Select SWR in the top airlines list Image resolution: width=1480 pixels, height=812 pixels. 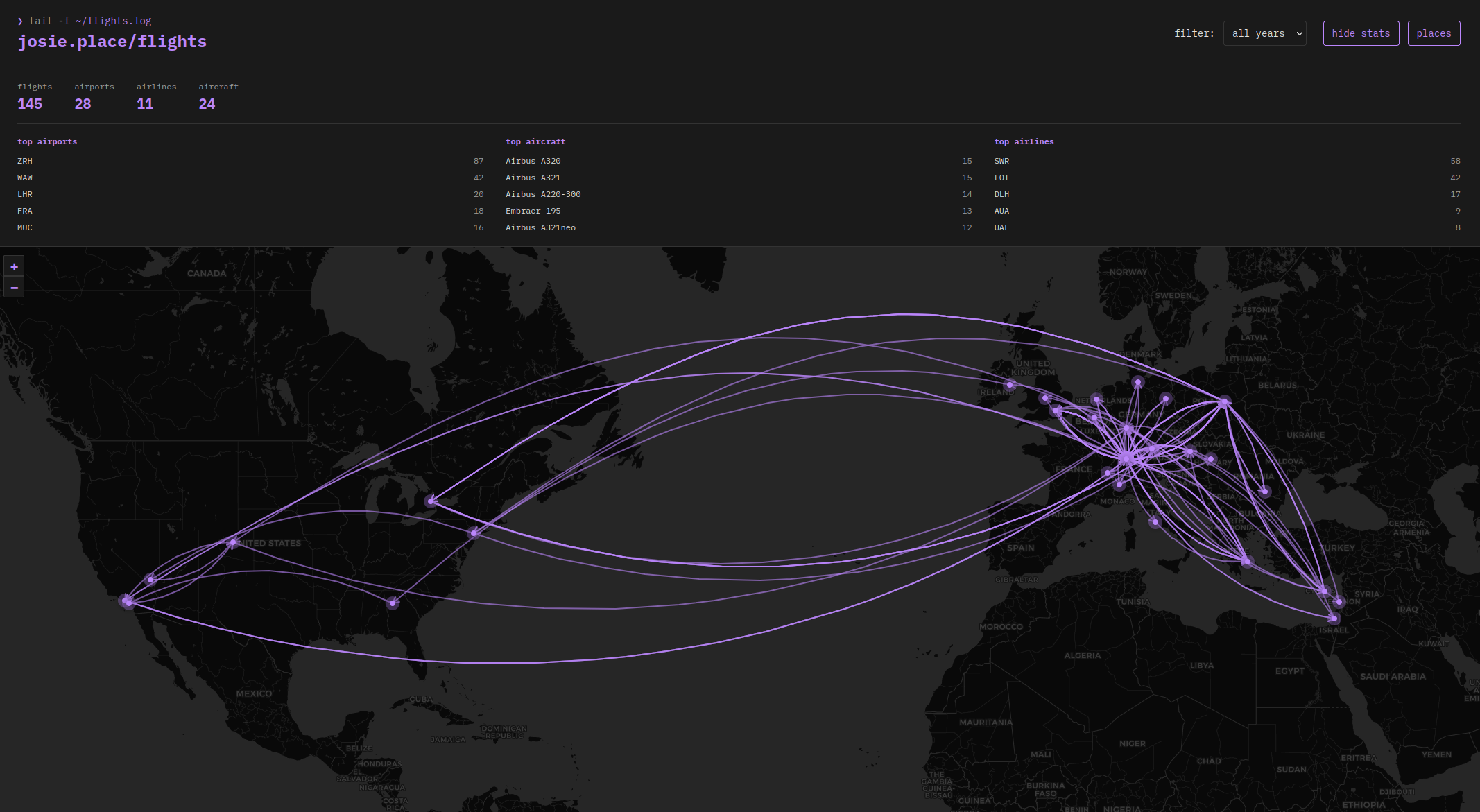pos(1001,161)
